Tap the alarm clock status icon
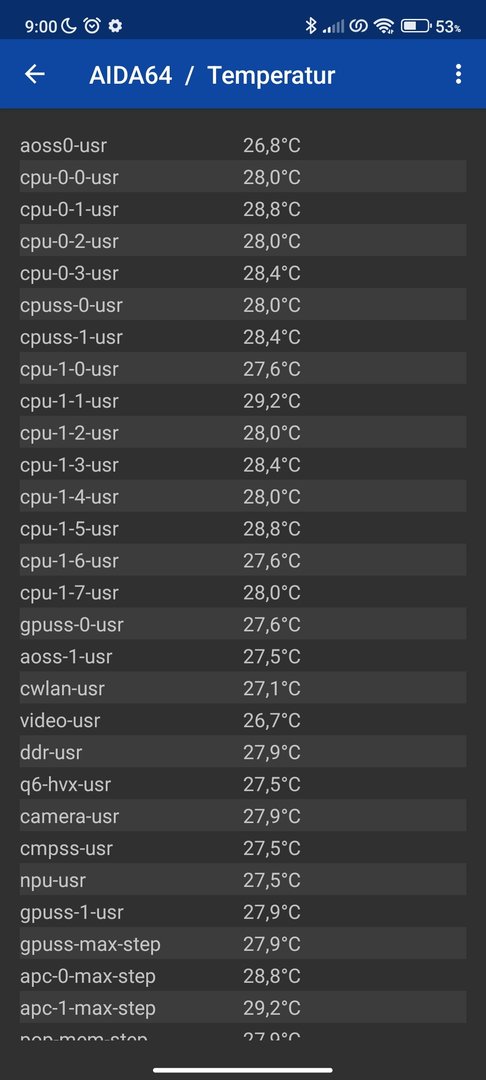486x1080 pixels. [92, 26]
